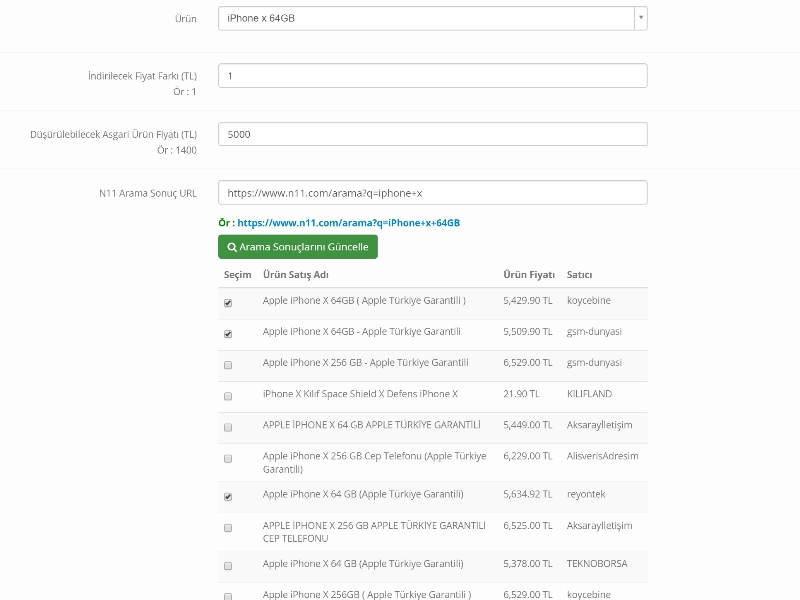This screenshot has height=600, width=800.
Task: Enable the TEKNOBORSA iPhone X 64 GB checkbox
Action: [x=228, y=566]
